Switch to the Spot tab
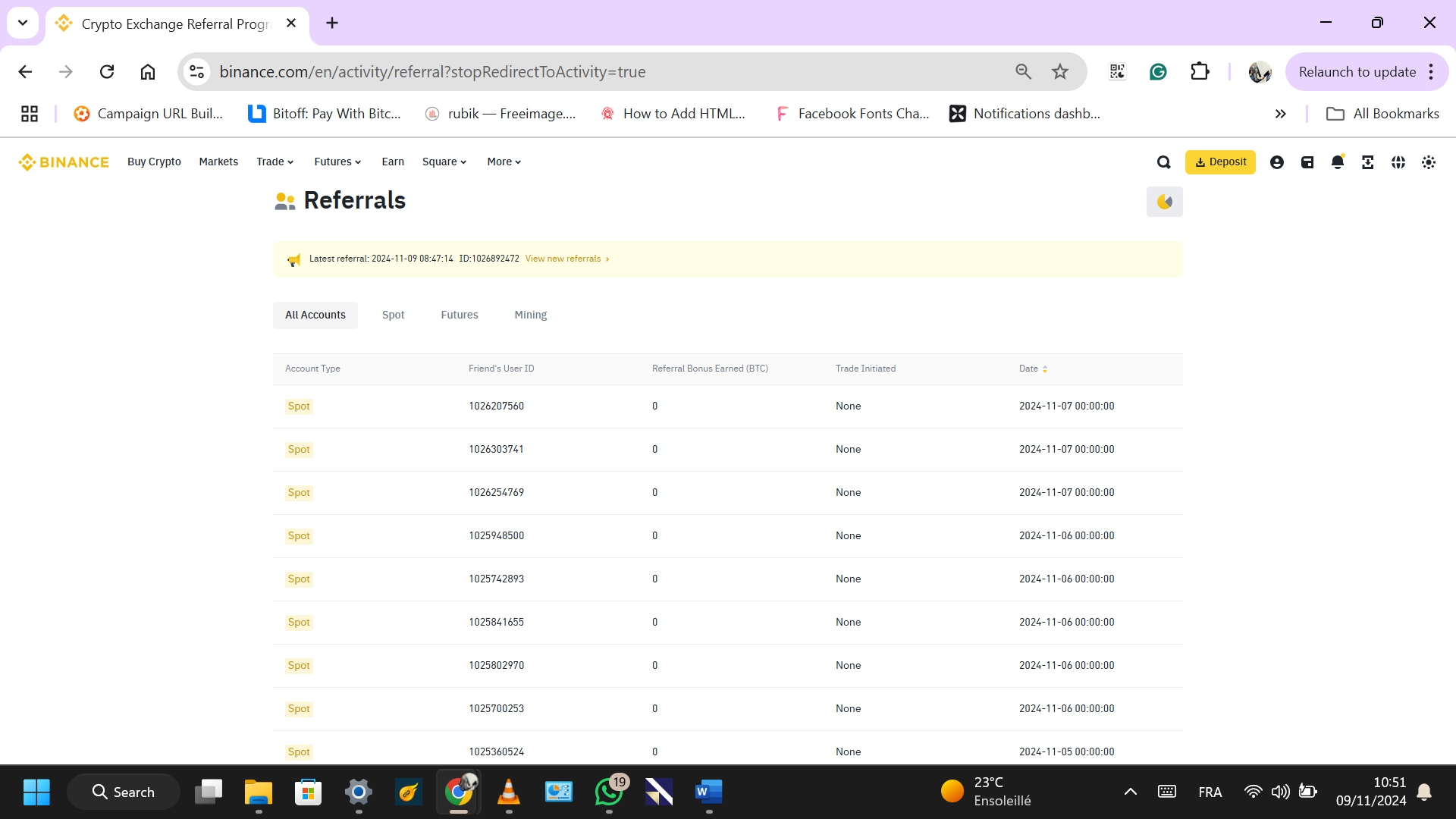The width and height of the screenshot is (1456, 819). [x=393, y=315]
